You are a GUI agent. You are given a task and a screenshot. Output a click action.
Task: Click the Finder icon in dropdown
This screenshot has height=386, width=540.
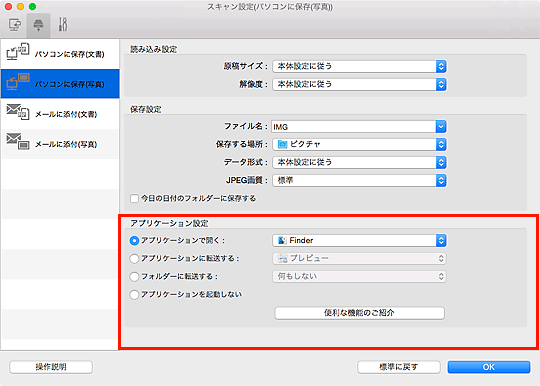[282, 240]
